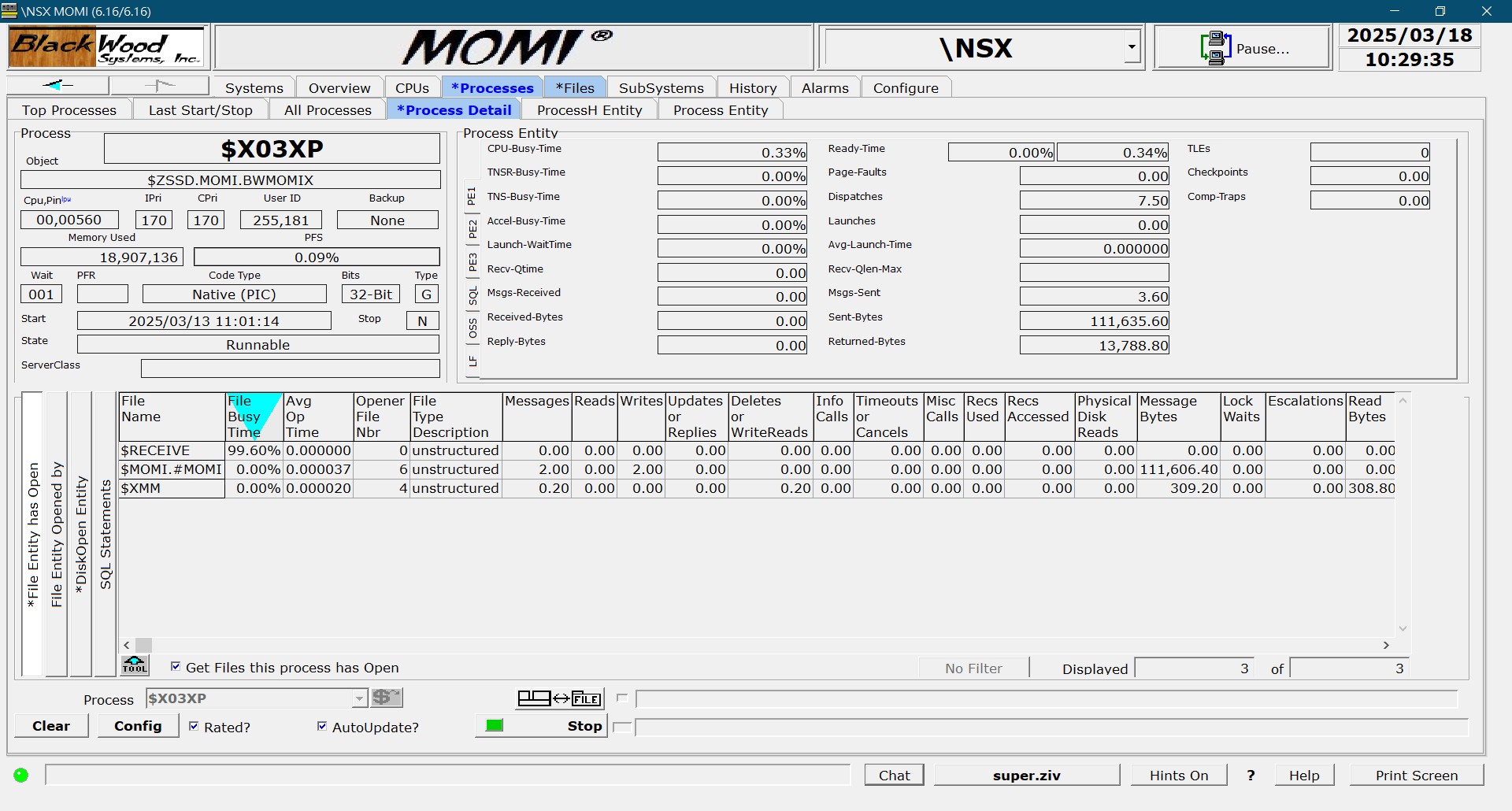Select the OSS vertical tab

tap(472, 328)
